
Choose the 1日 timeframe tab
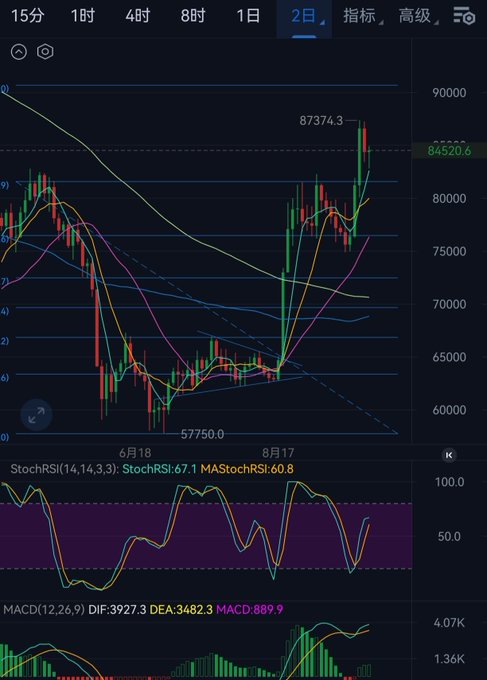(248, 16)
